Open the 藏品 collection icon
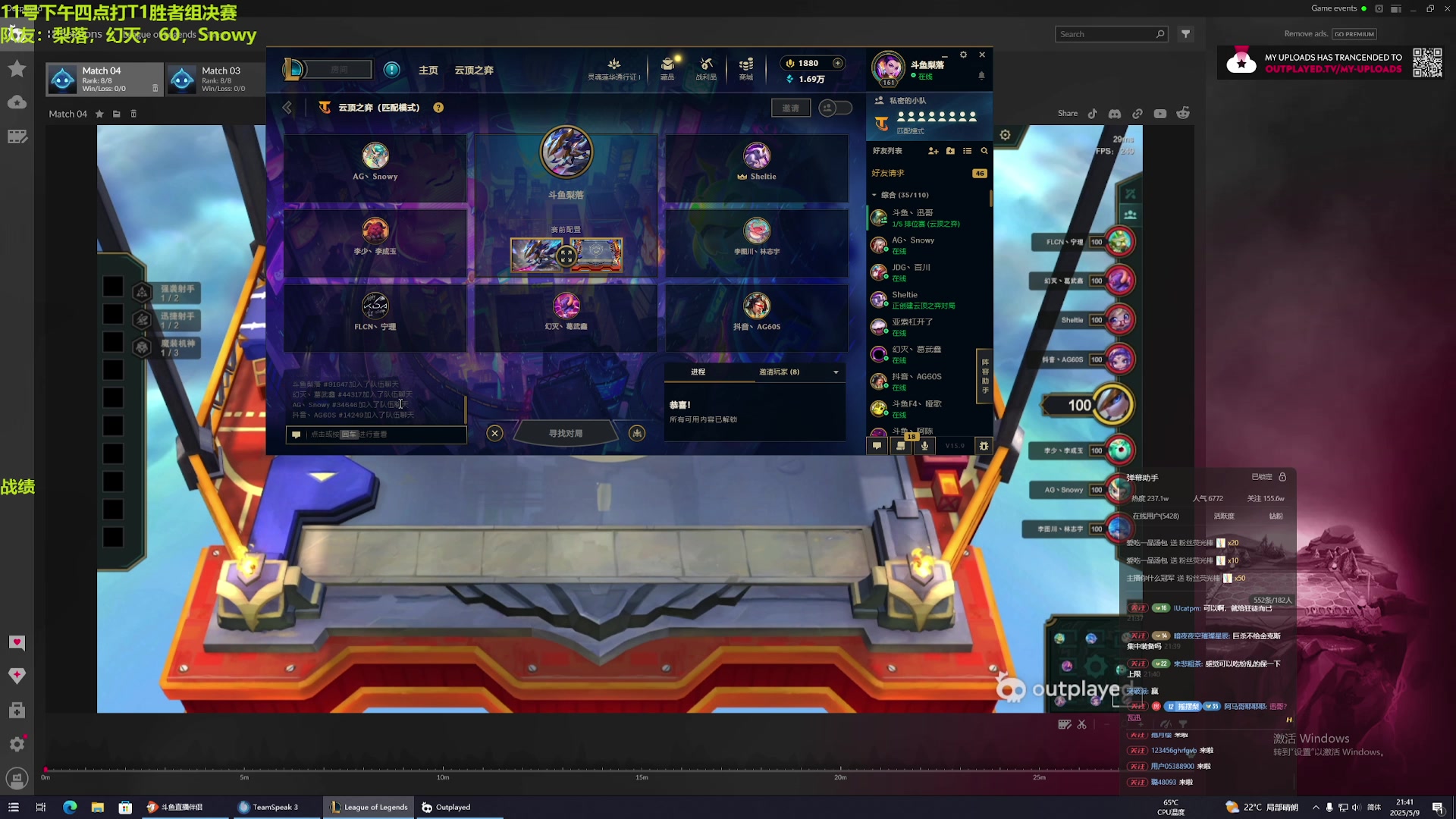Image resolution: width=1456 pixels, height=819 pixels. (667, 67)
